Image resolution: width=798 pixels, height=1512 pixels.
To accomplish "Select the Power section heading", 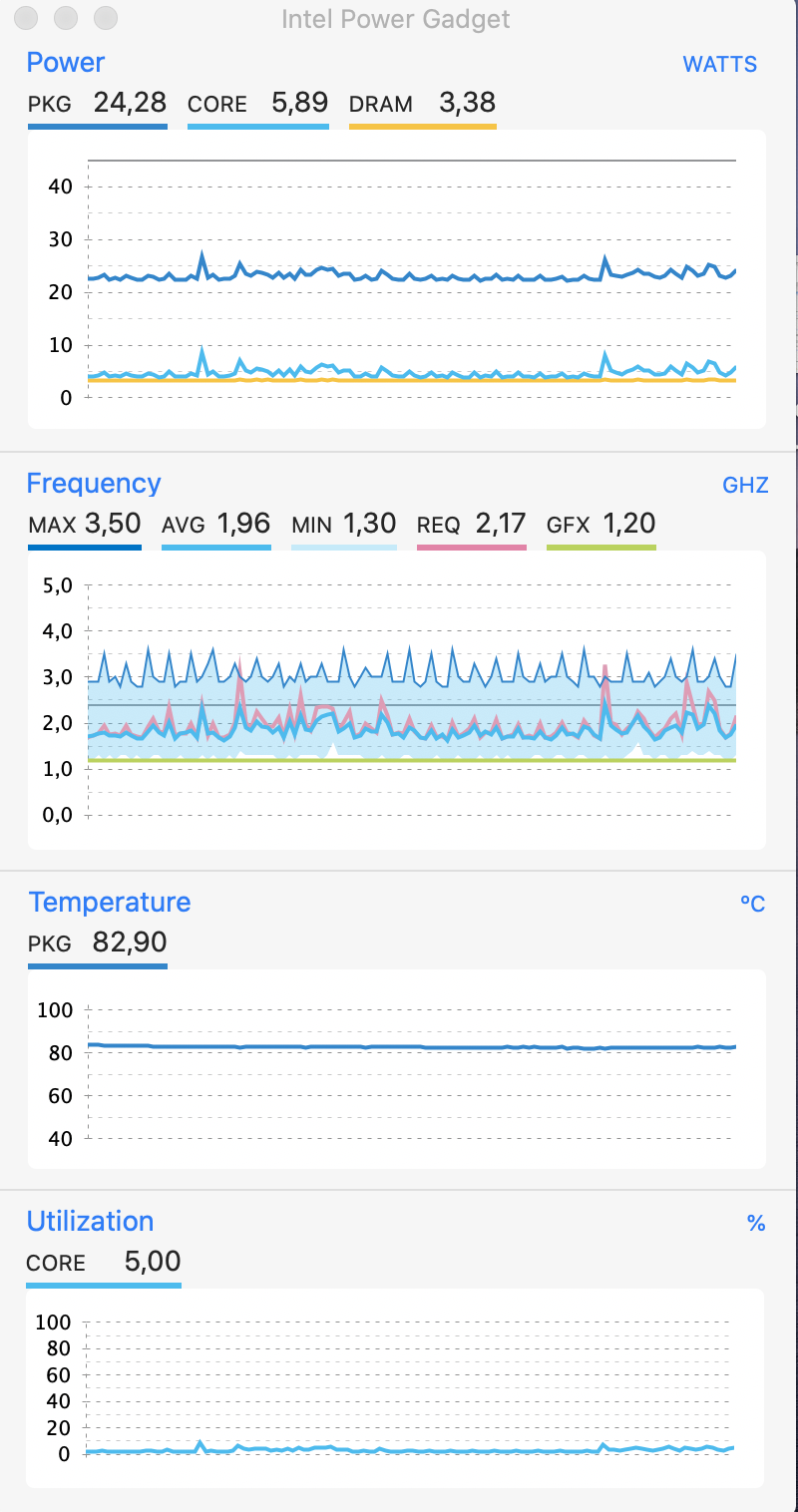I will tap(66, 62).
